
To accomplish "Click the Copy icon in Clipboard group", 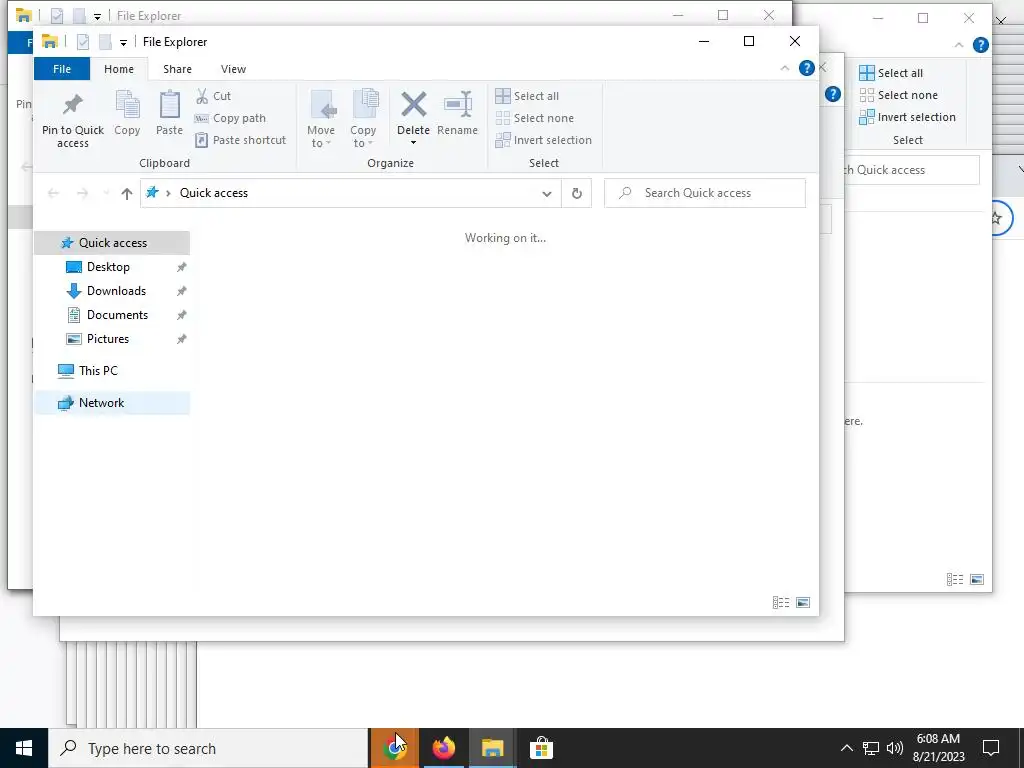I will (127, 105).
